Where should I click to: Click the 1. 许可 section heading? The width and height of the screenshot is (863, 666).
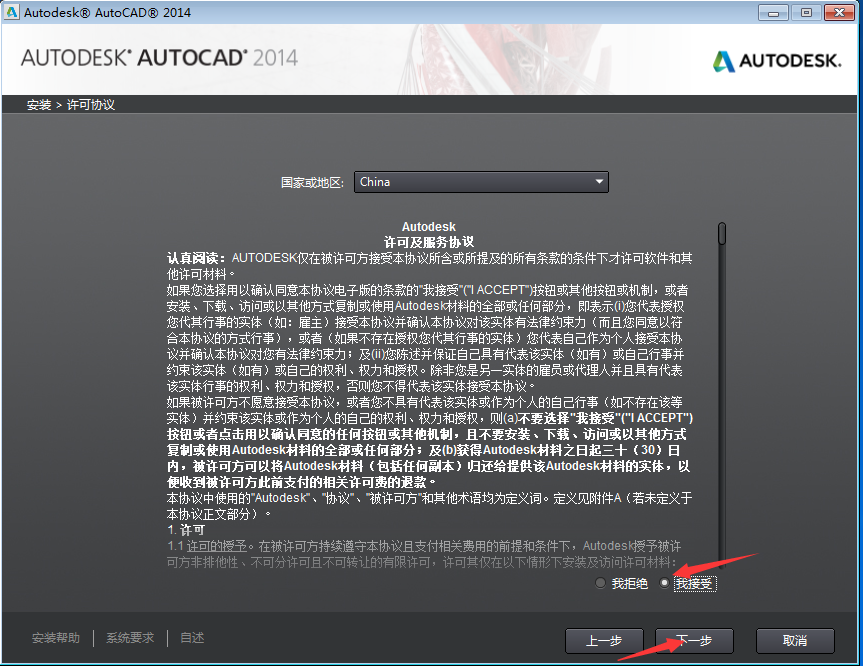(185, 530)
